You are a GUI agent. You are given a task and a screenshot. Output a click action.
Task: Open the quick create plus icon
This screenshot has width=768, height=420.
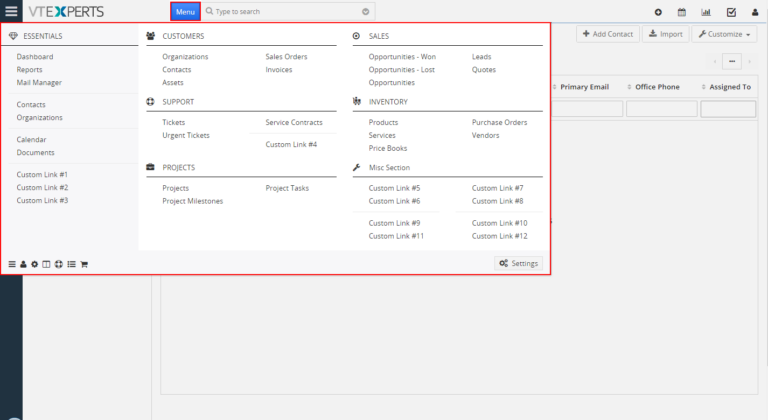coord(658,12)
